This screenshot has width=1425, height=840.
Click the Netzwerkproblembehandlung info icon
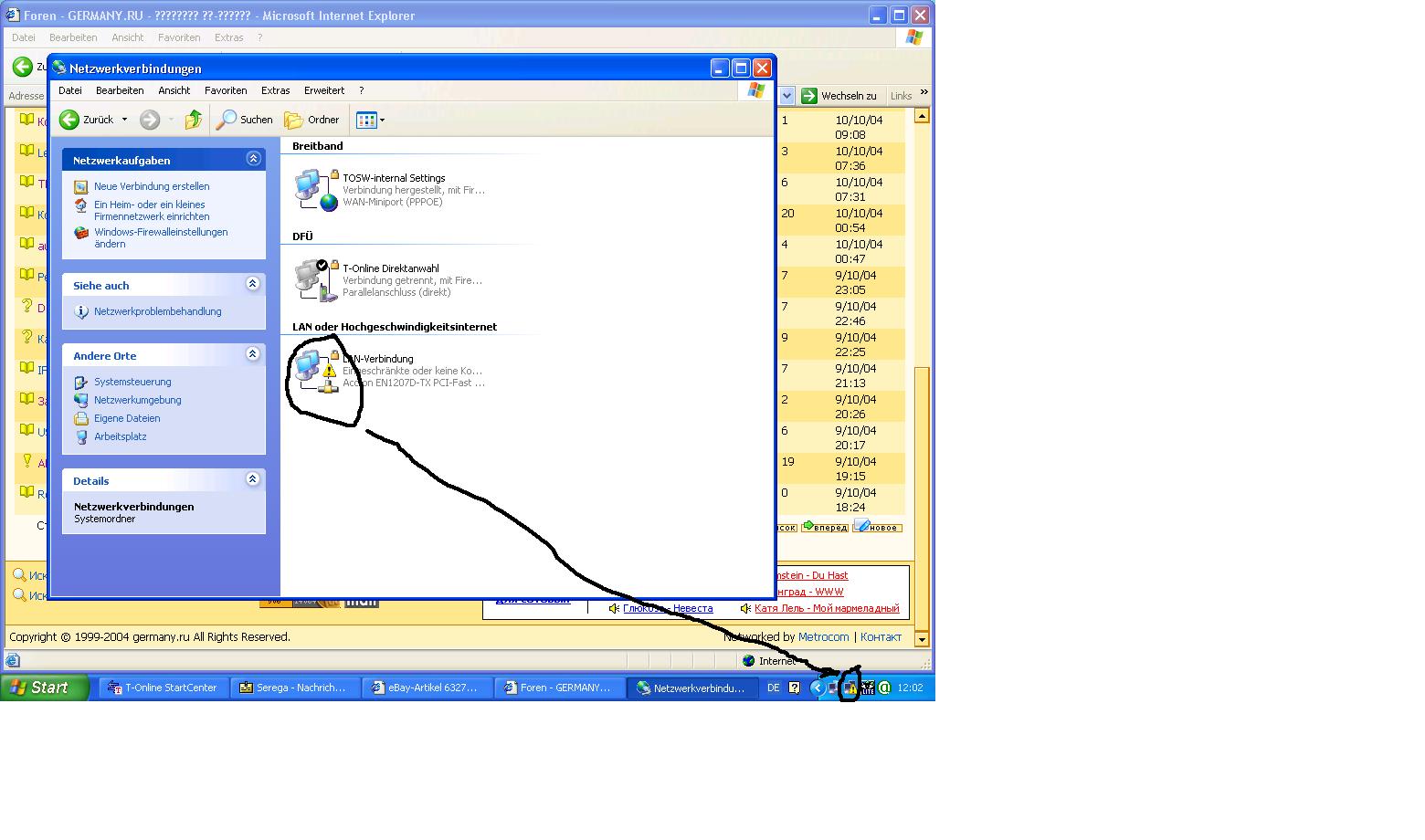(x=81, y=312)
